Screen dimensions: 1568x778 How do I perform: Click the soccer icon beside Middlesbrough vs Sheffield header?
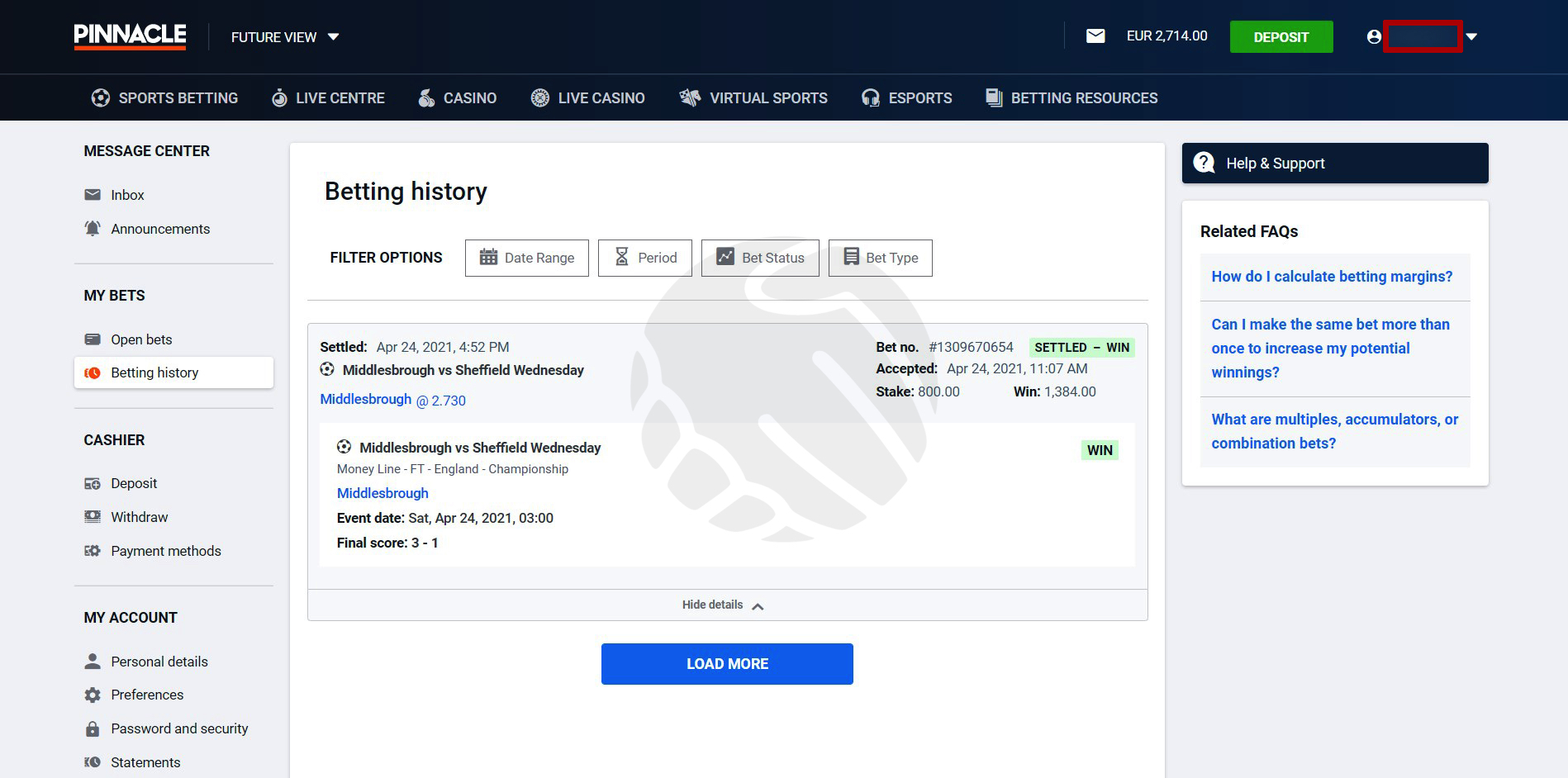point(327,369)
